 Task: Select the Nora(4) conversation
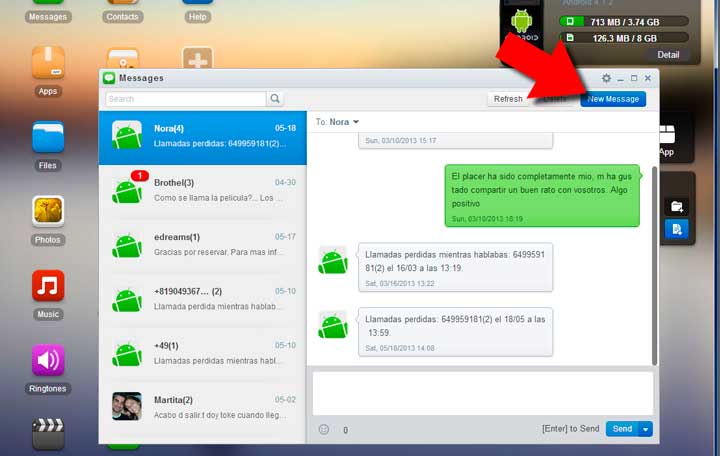tap(202, 137)
